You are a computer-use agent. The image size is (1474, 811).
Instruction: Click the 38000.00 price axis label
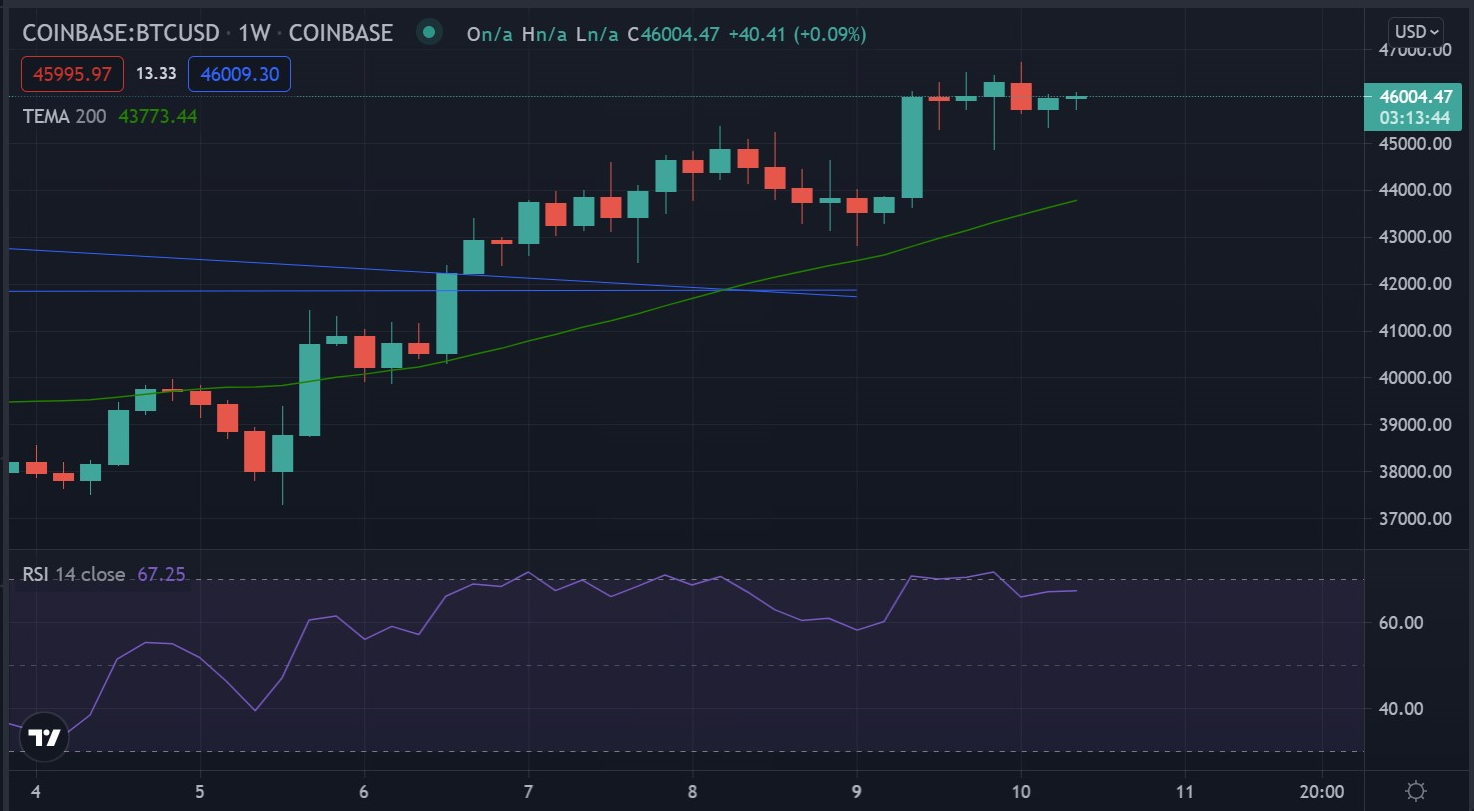[x=1415, y=472]
